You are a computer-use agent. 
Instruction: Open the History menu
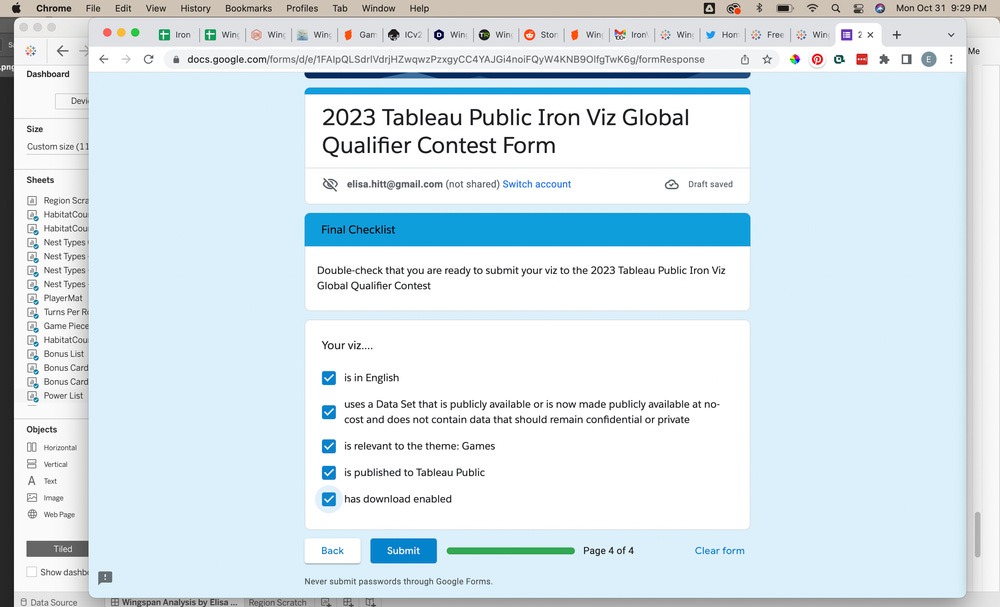[x=195, y=8]
